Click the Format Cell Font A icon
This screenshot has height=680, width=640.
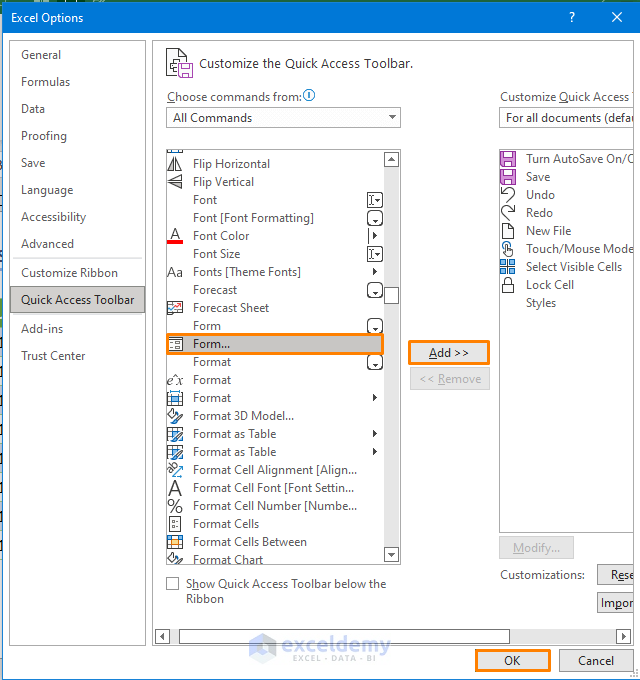(x=175, y=488)
